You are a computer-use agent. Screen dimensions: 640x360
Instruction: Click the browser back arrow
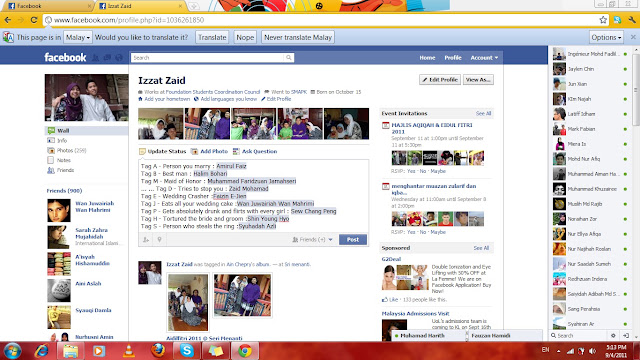[x=8, y=20]
